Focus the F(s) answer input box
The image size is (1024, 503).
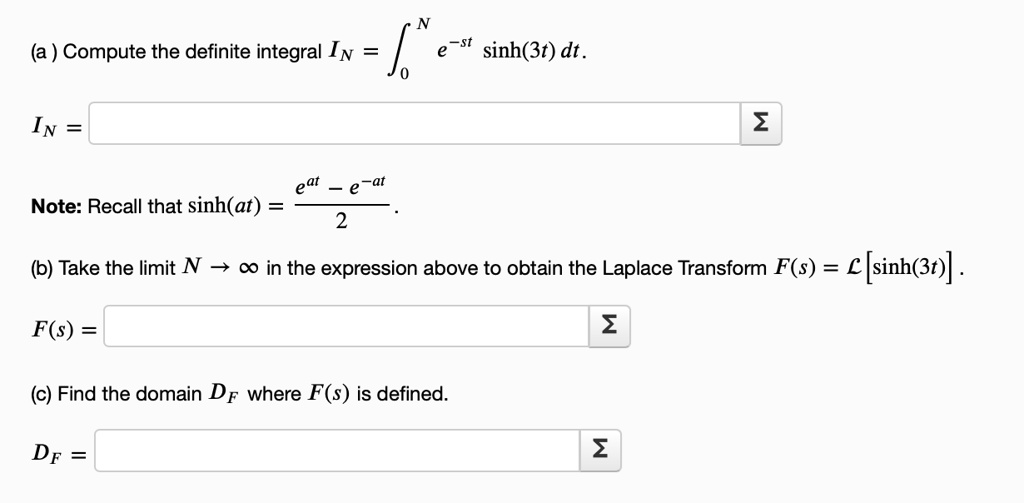[347, 326]
